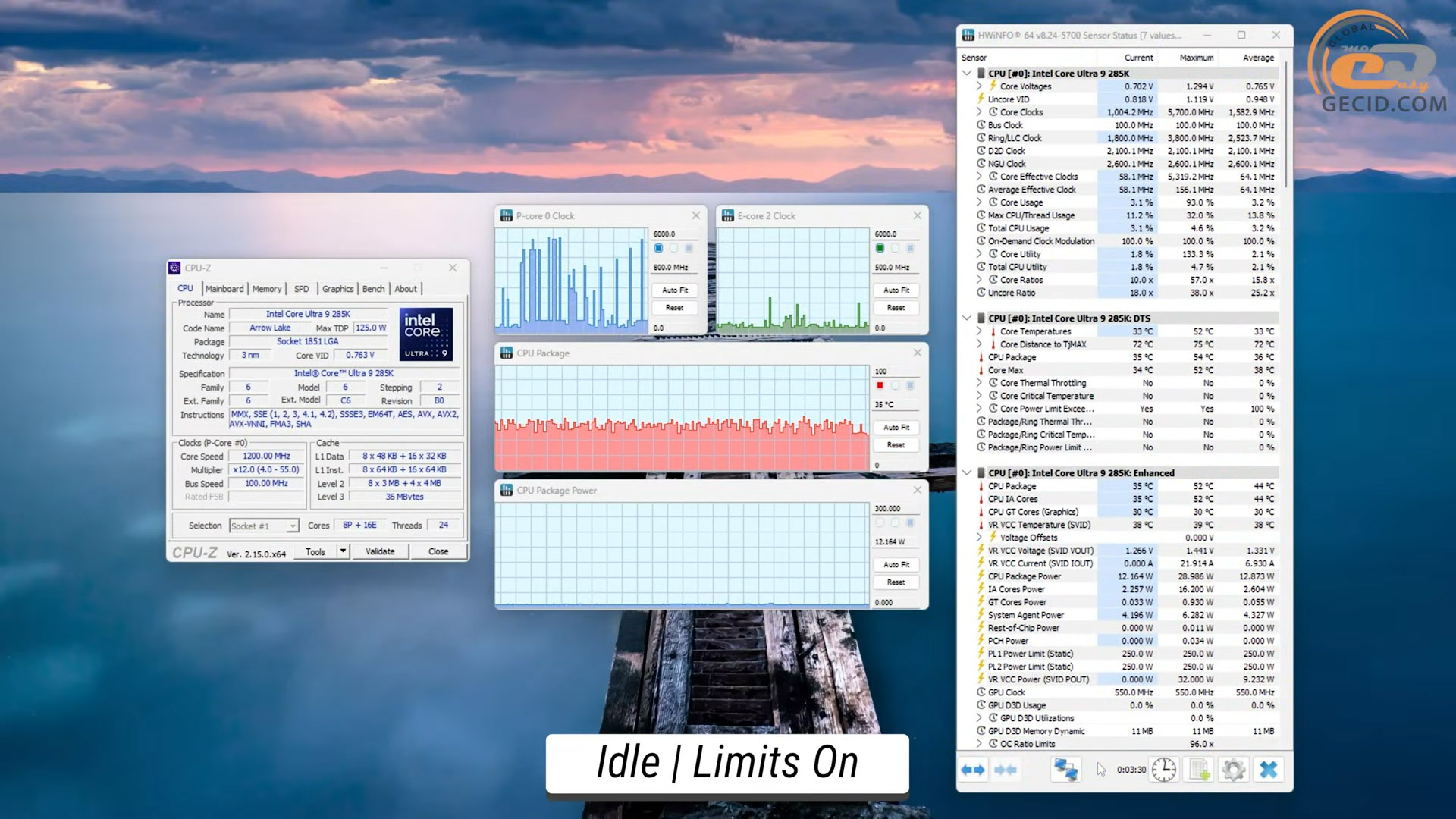Collapse the CPU [#0] Intel Core Ultra 9 285K group
1456x819 pixels.
tap(967, 74)
